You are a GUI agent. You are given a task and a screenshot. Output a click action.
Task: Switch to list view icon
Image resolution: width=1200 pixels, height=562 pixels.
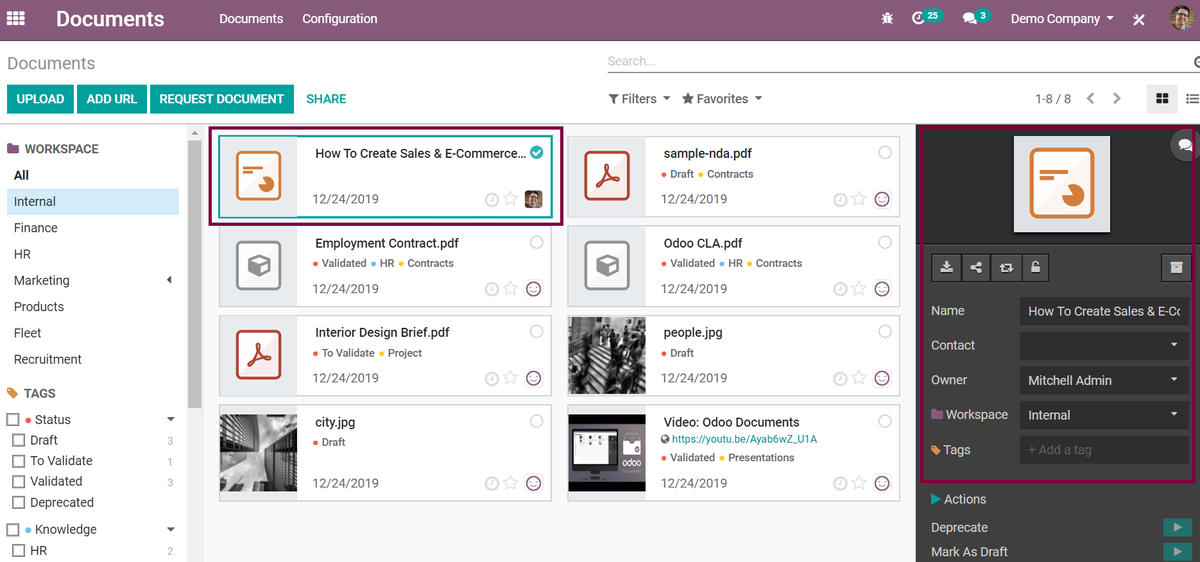pos(1192,99)
